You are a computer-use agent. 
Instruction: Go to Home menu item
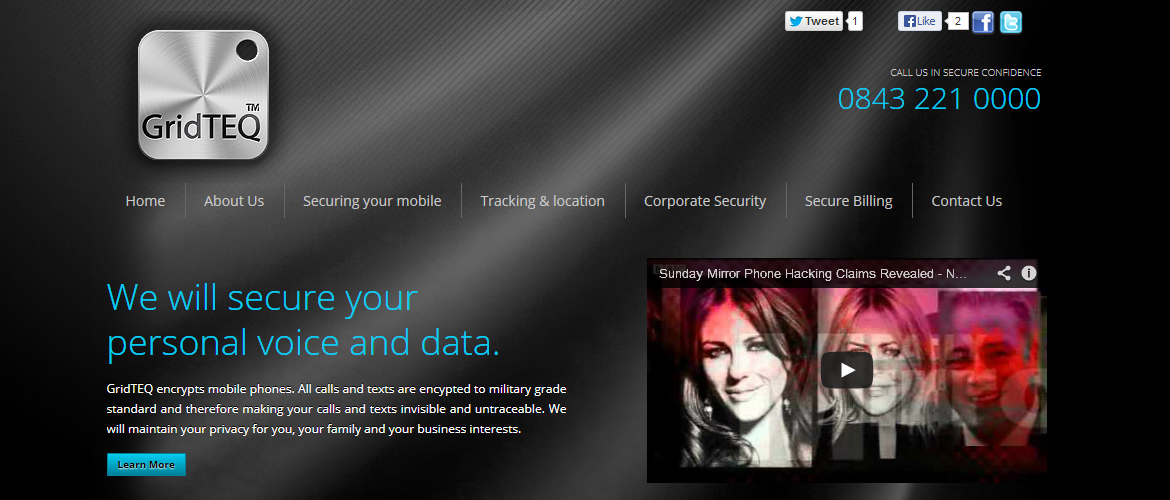click(x=146, y=201)
